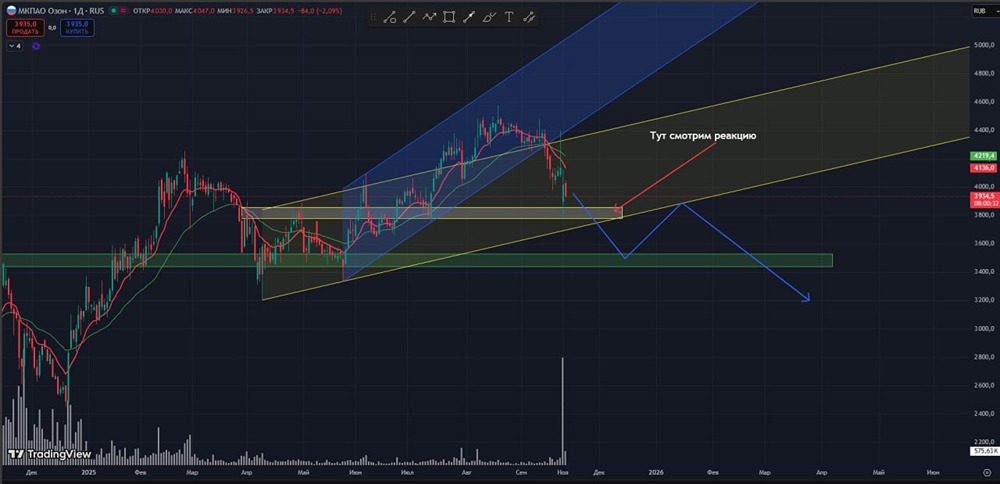Screen dimensions: 1000x484
Task: Select the zigzag path drawing tool
Action: pos(430,18)
